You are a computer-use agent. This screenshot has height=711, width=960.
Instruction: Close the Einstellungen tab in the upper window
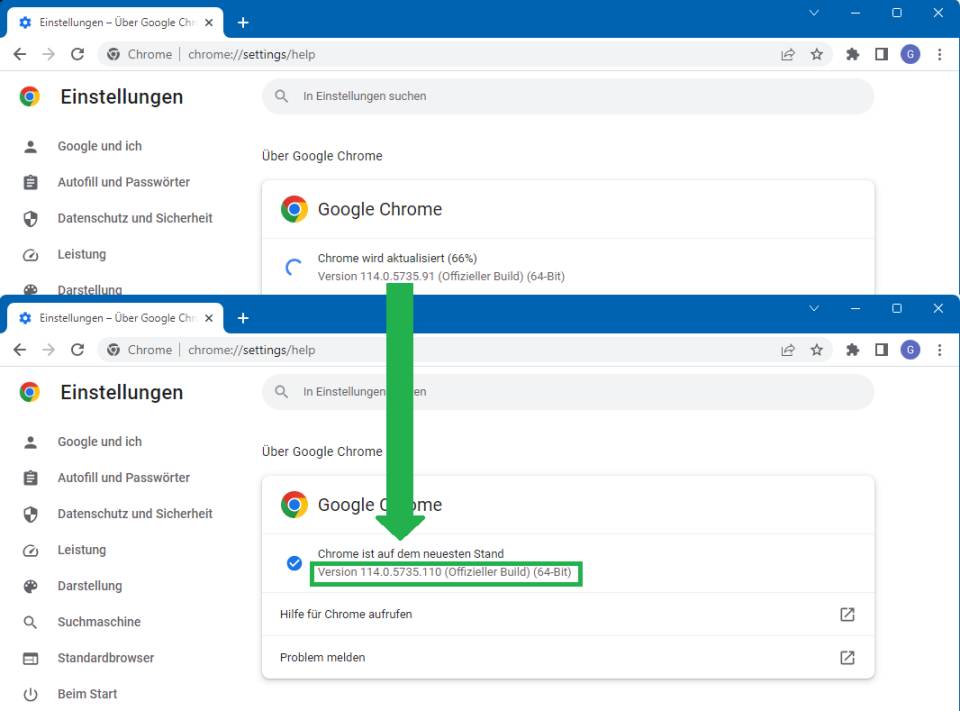[209, 23]
